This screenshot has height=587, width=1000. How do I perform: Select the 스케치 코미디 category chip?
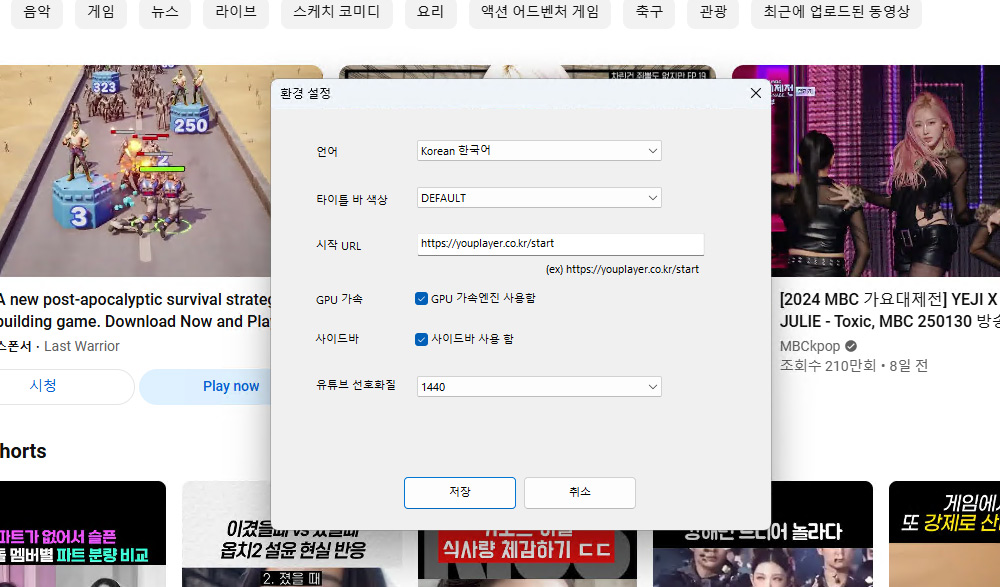click(337, 11)
